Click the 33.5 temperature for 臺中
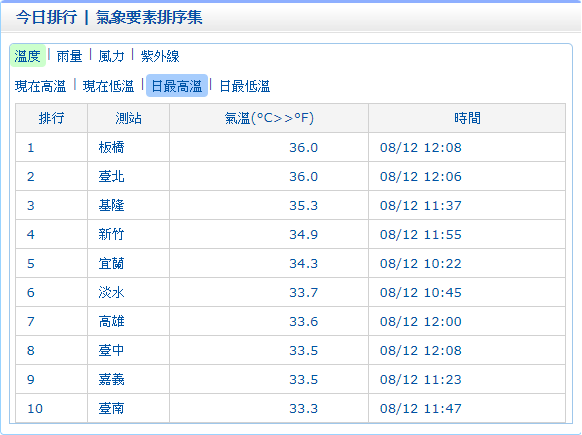Screen dimensions: 582x435 [x=304, y=350]
